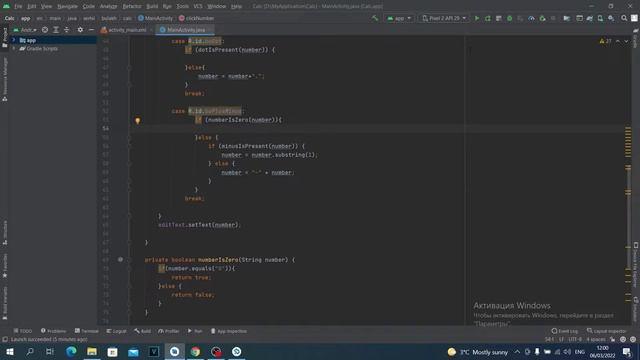Click the Apply Changes and Restart Activity icon
Viewport: 640px width, 360px height.
click(488, 18)
